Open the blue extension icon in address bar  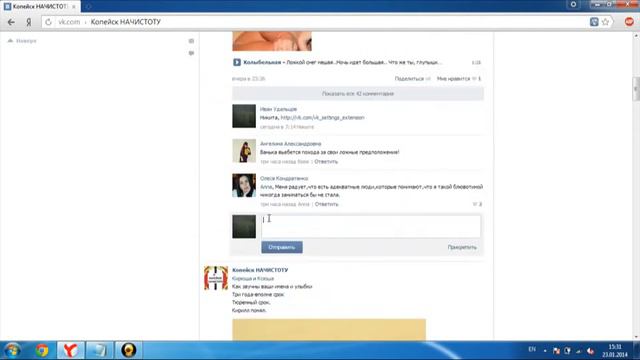click(594, 22)
